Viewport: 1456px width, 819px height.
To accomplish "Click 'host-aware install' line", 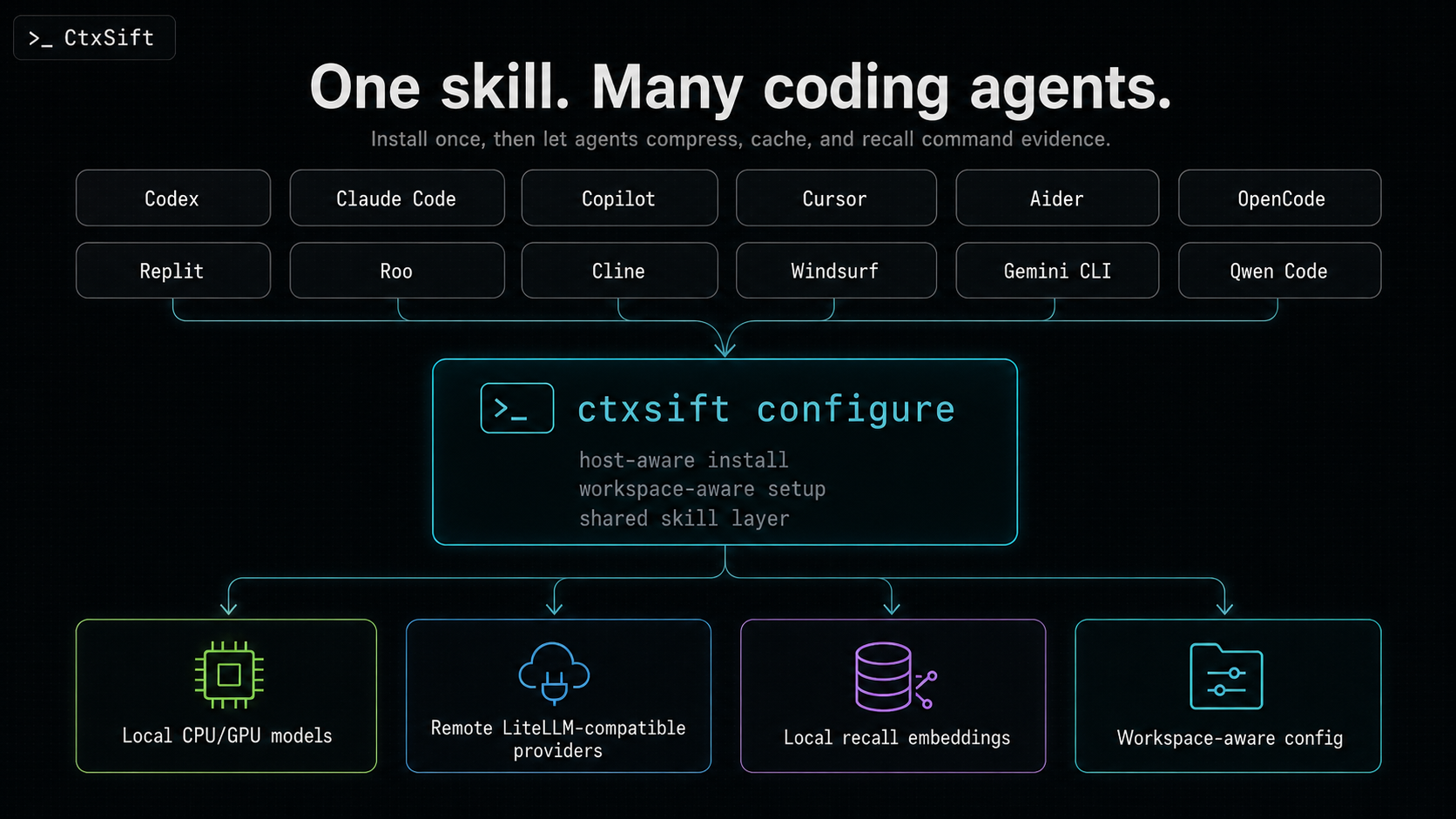I will click(684, 460).
